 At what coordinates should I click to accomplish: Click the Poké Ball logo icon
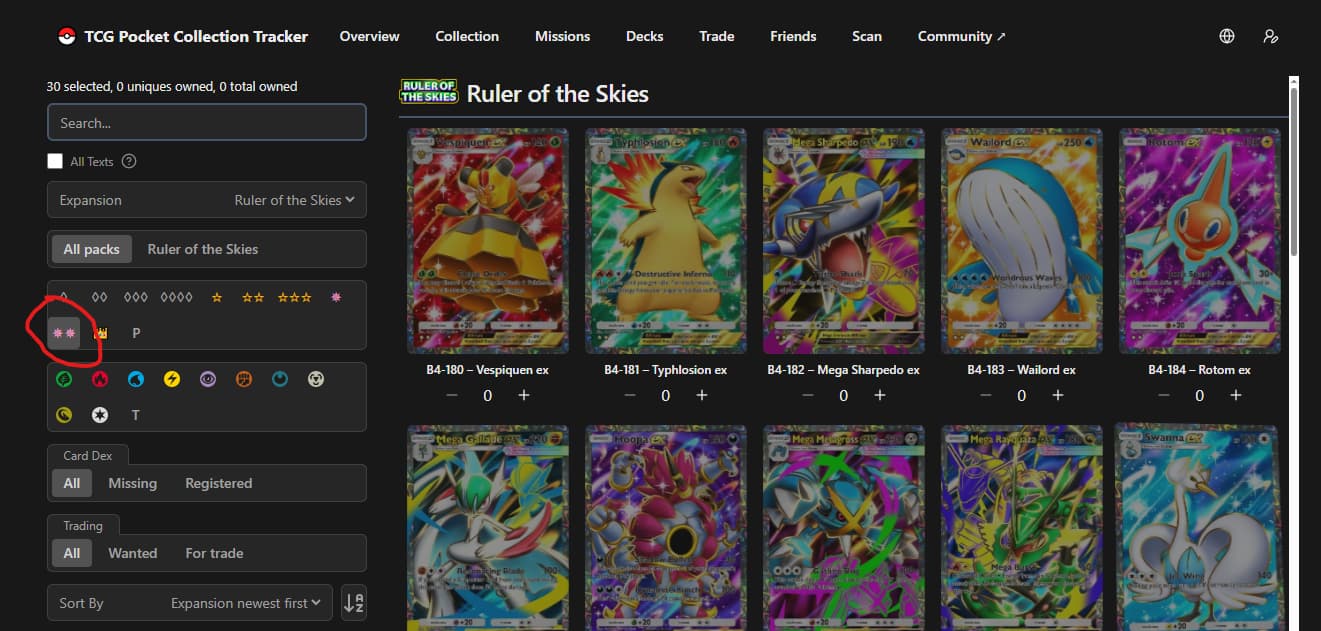pyautogui.click(x=67, y=36)
